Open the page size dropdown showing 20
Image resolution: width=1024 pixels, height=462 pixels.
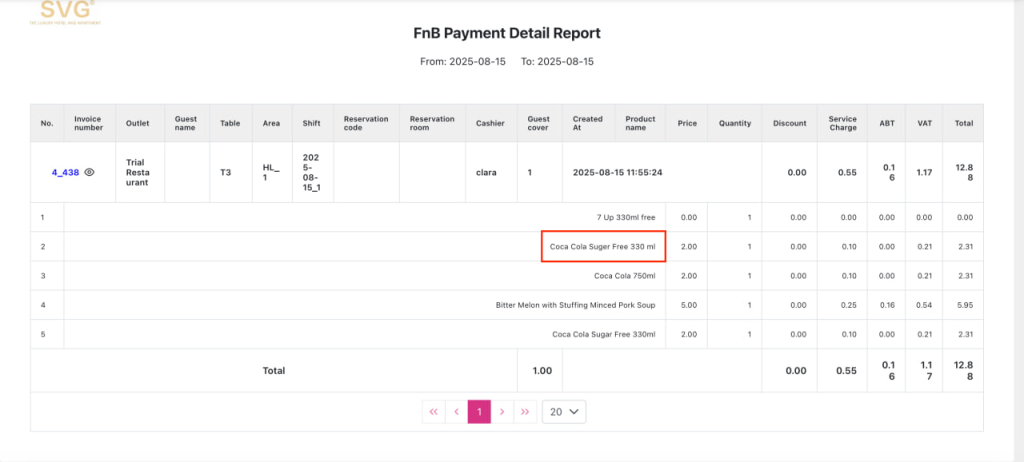tap(563, 411)
